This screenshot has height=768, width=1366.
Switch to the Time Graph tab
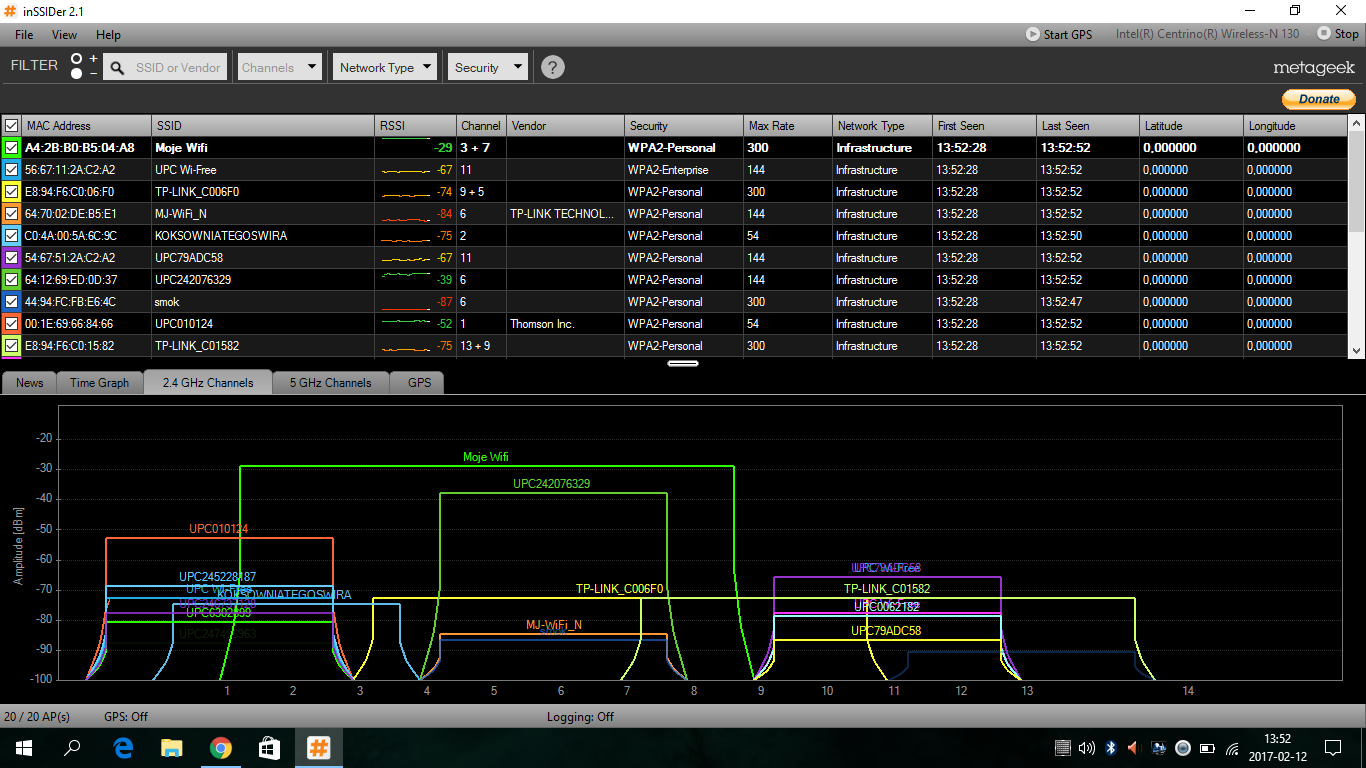click(100, 383)
